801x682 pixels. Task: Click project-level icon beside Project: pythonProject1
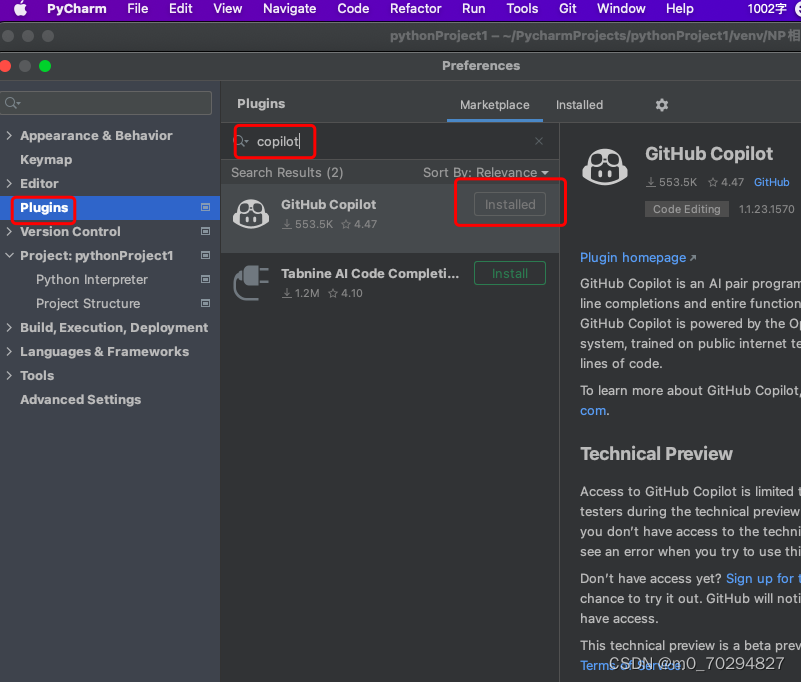(x=205, y=255)
